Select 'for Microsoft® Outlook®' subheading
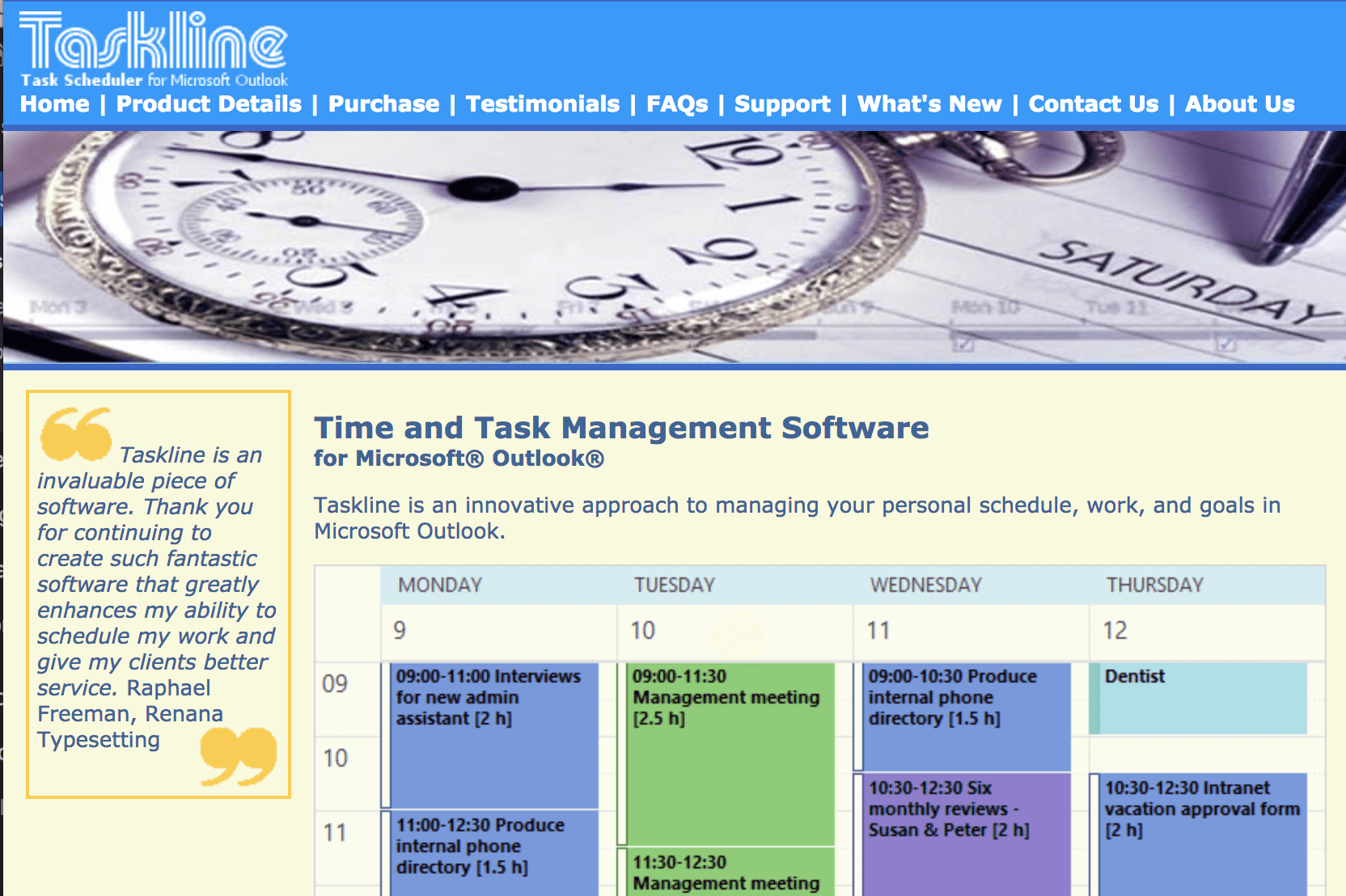Image resolution: width=1346 pixels, height=896 pixels. [x=459, y=459]
